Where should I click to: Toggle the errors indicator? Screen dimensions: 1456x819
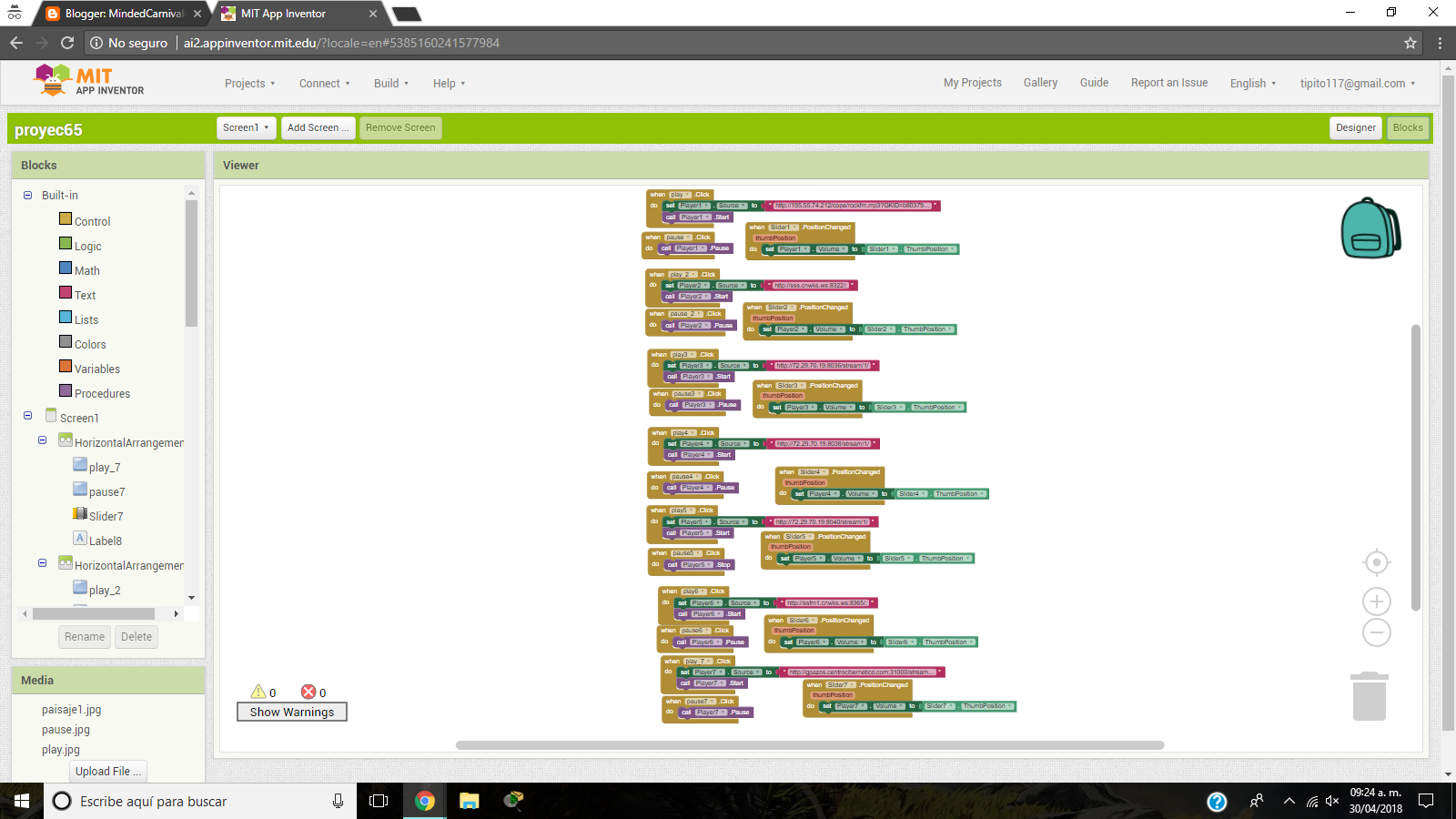310,692
